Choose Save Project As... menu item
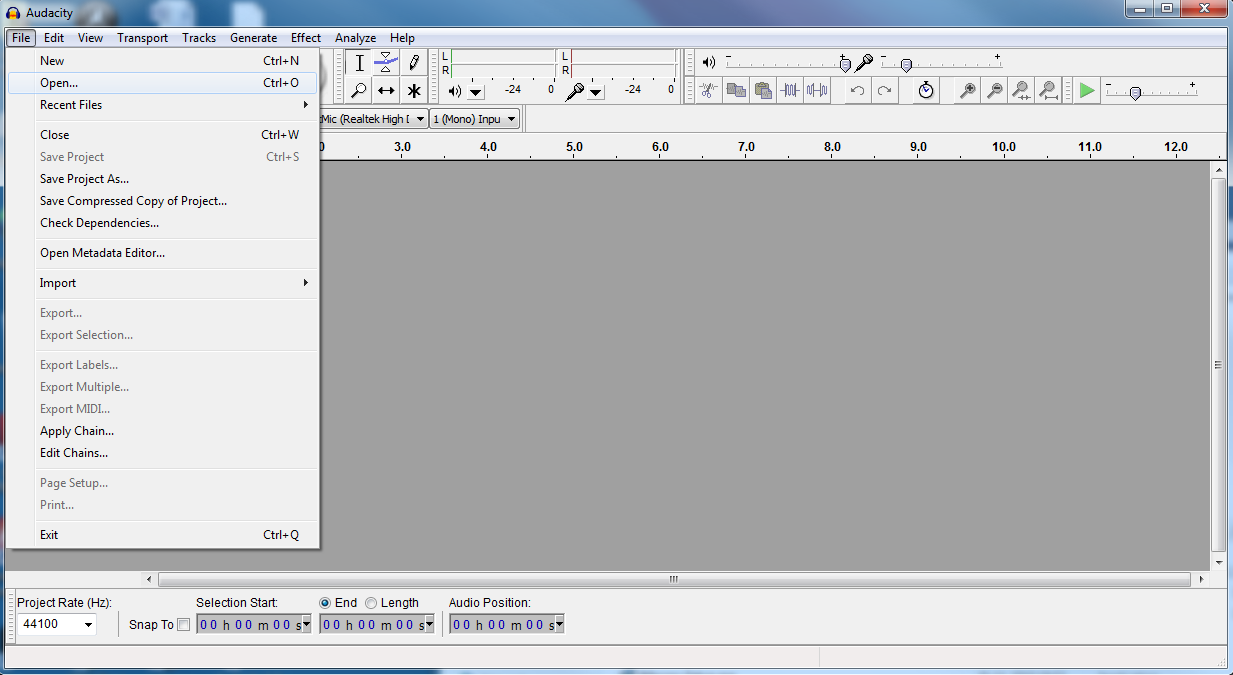The width and height of the screenshot is (1233, 675). (163, 179)
